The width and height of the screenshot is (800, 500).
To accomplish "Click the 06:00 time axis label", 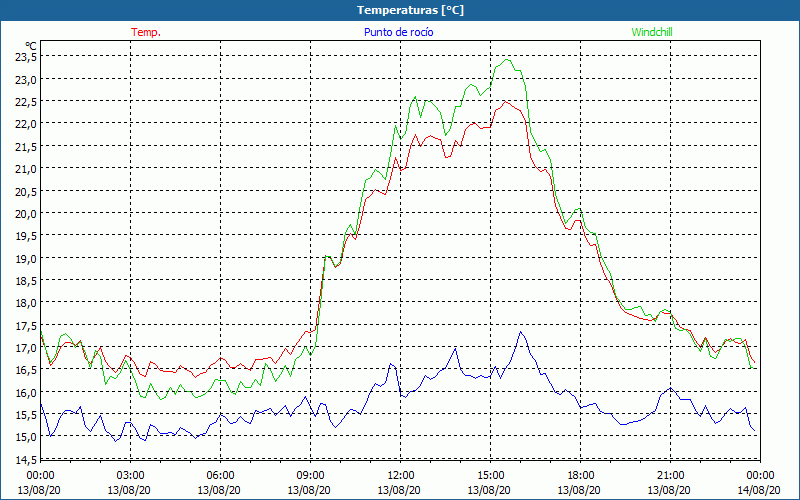I will click(220, 476).
